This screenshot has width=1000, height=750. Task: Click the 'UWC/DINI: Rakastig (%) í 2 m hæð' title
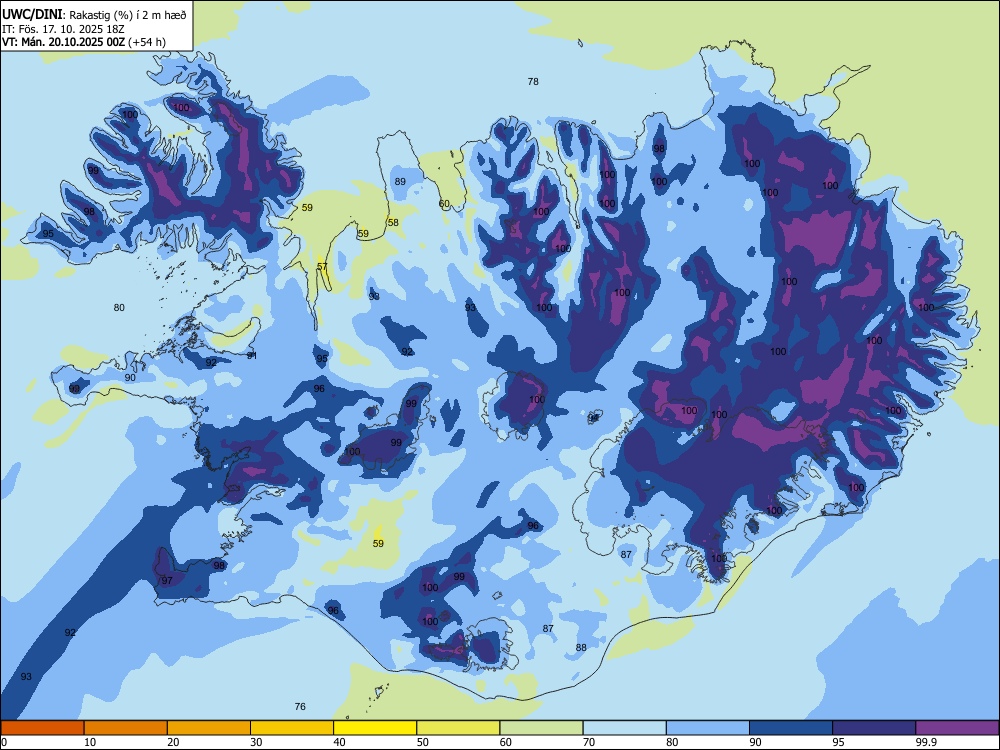94,15
